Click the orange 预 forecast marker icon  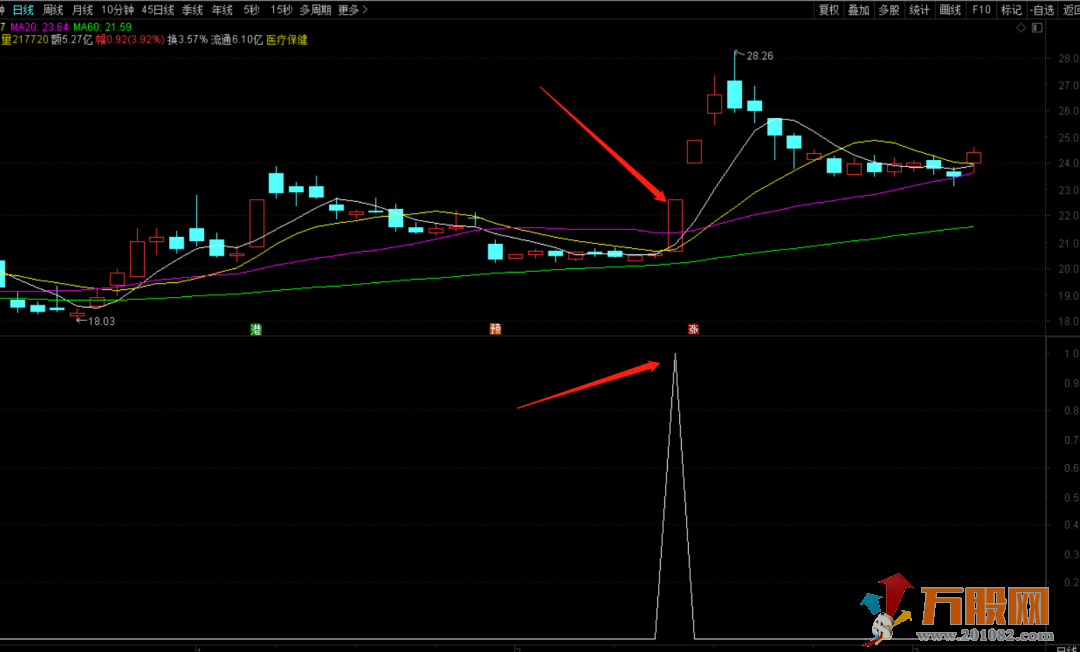pyautogui.click(x=495, y=329)
